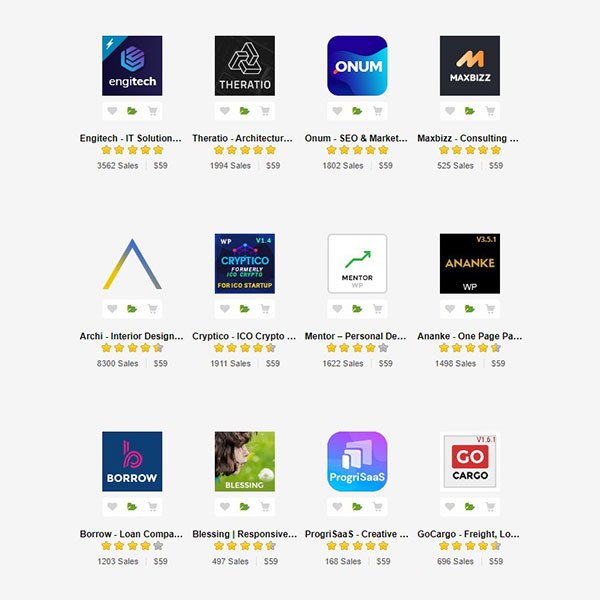This screenshot has width=600, height=600.
Task: Favorite the GoCargo theme
Action: [450, 507]
